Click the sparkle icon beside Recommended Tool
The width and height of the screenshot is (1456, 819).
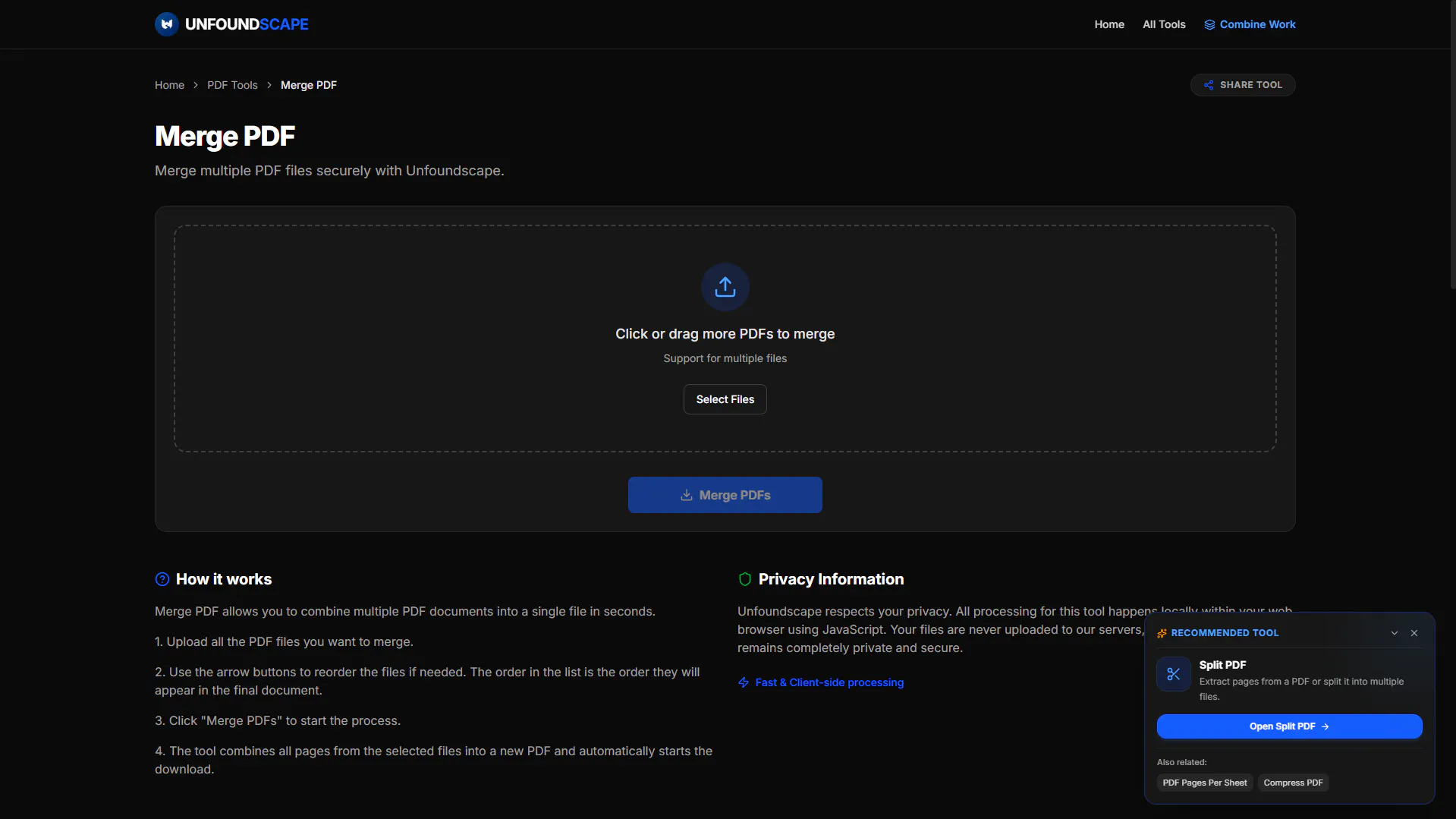click(1162, 633)
